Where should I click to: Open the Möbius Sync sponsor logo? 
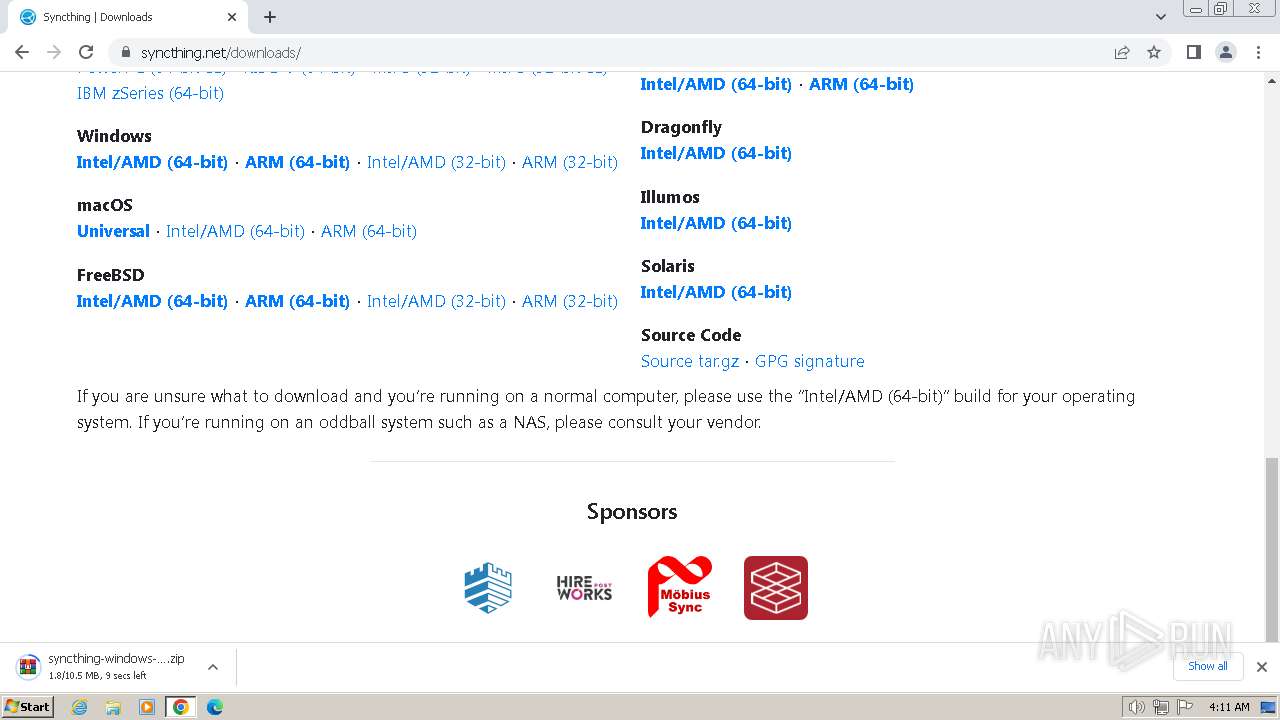[x=680, y=587]
